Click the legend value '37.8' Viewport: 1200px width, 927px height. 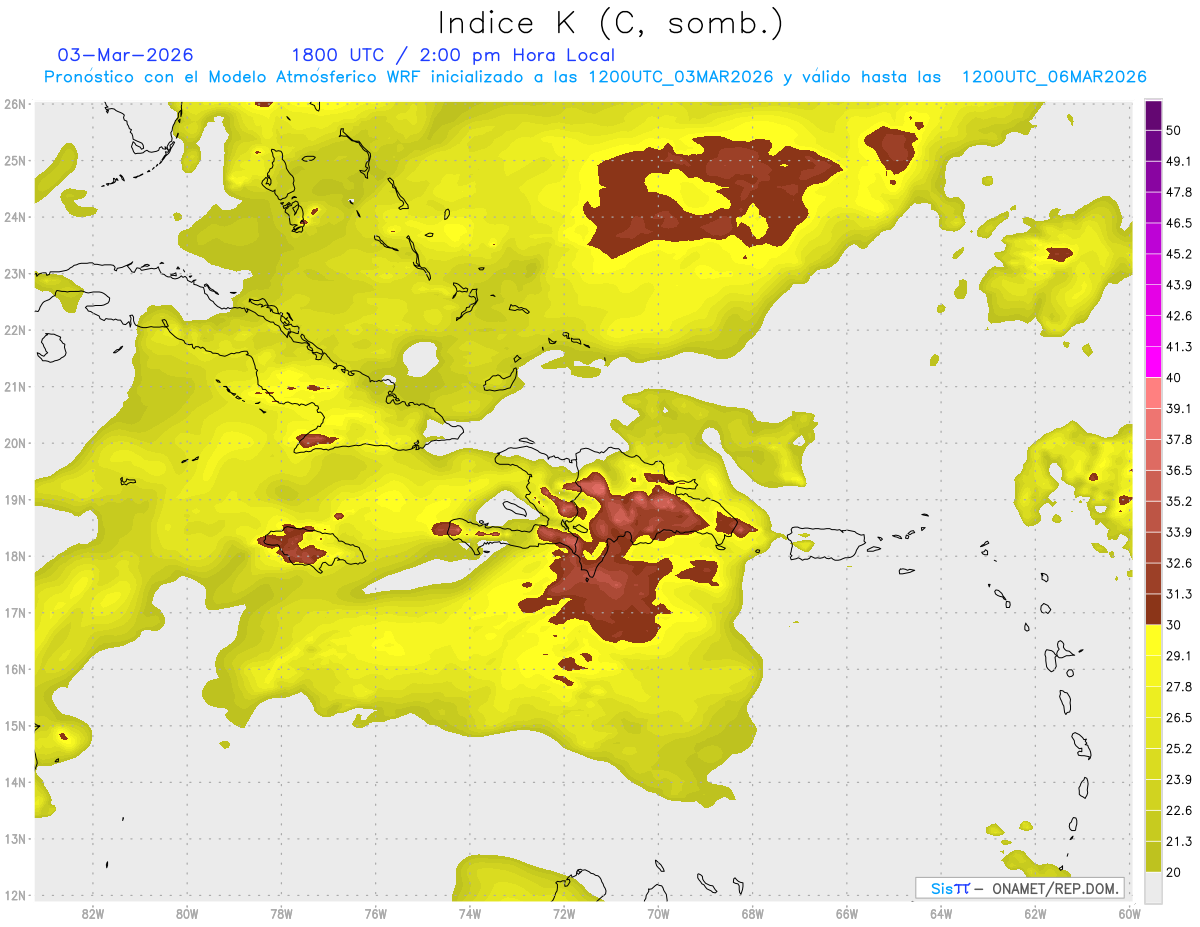pyautogui.click(x=1179, y=439)
